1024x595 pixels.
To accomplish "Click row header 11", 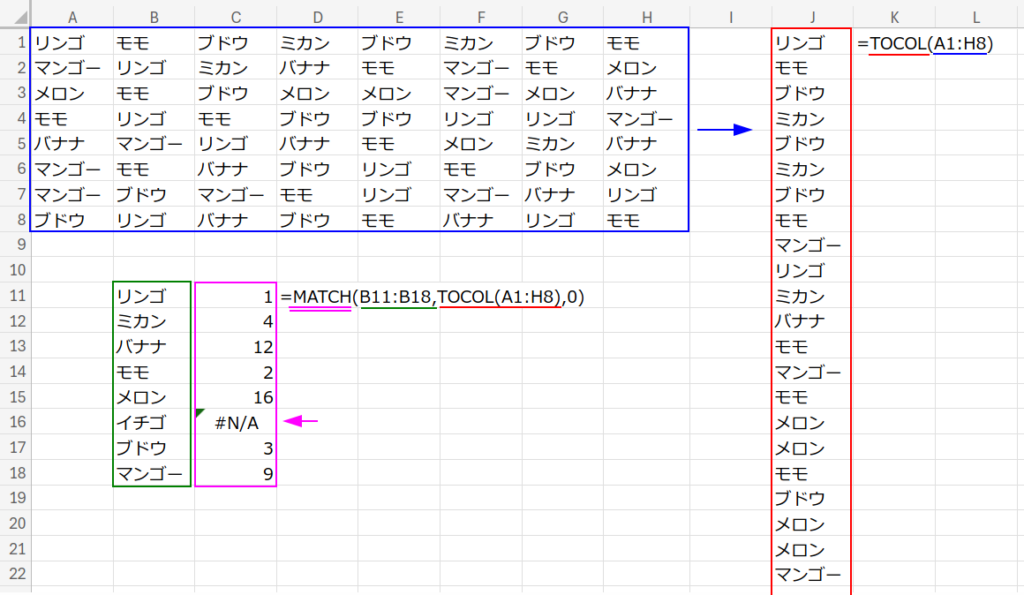I will 15,296.
